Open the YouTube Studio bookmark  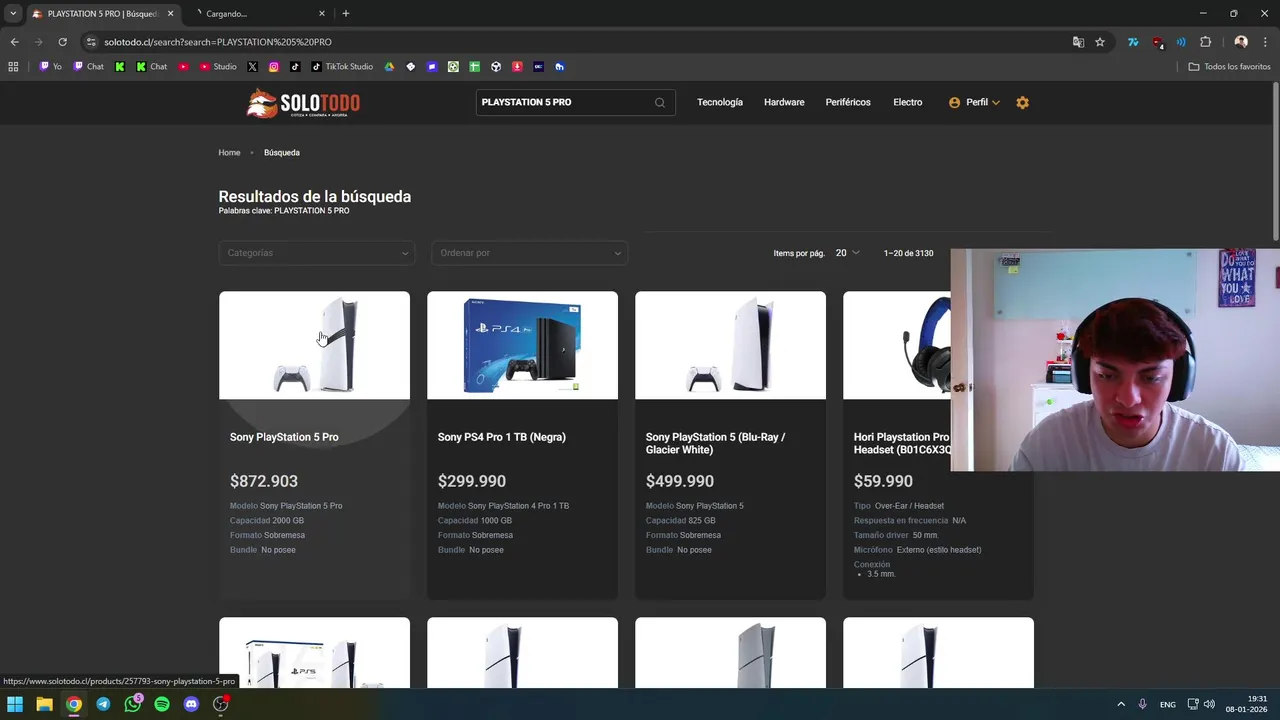pyautogui.click(x=218, y=67)
